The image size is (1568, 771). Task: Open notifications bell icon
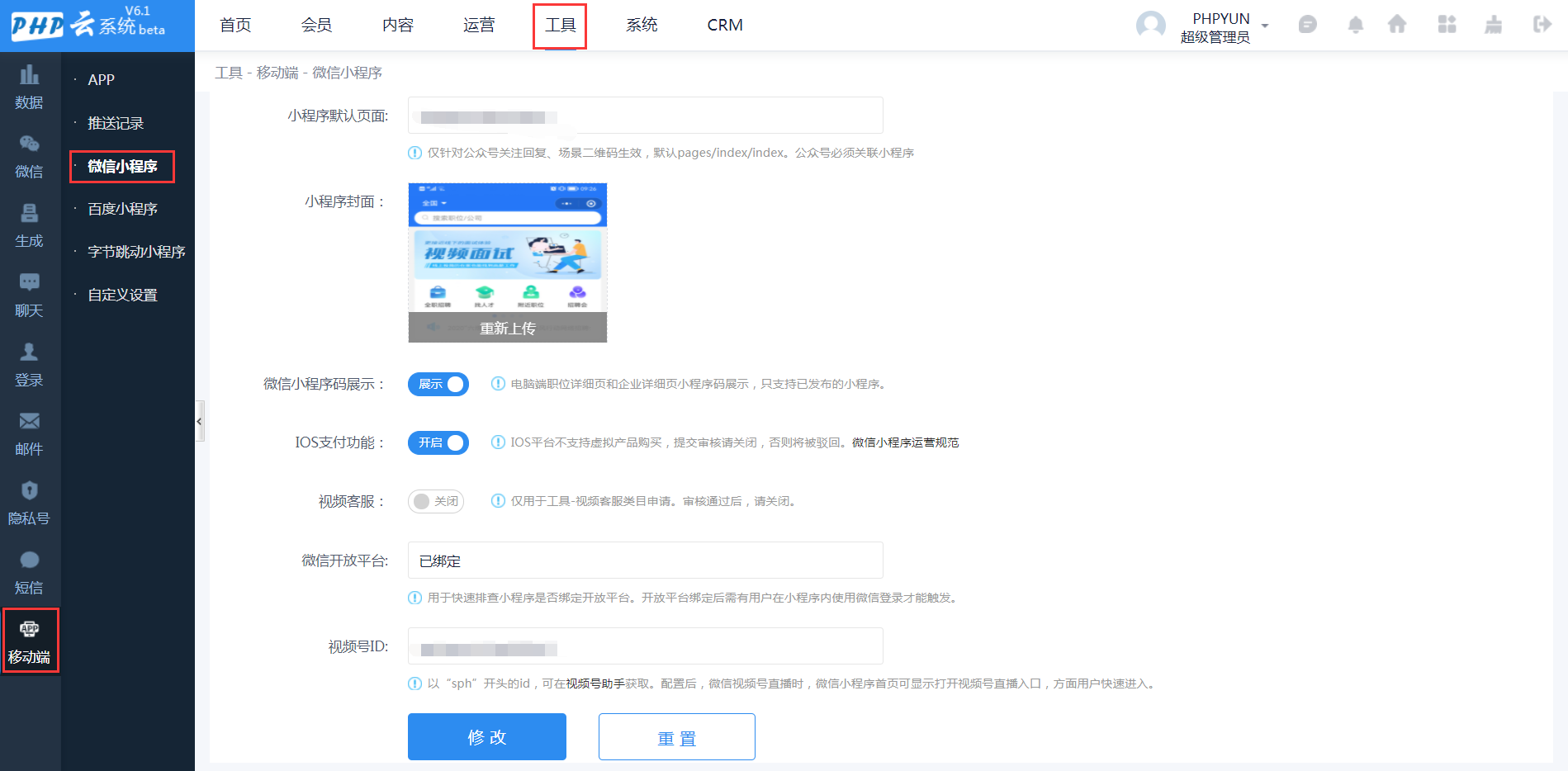coord(1355,25)
